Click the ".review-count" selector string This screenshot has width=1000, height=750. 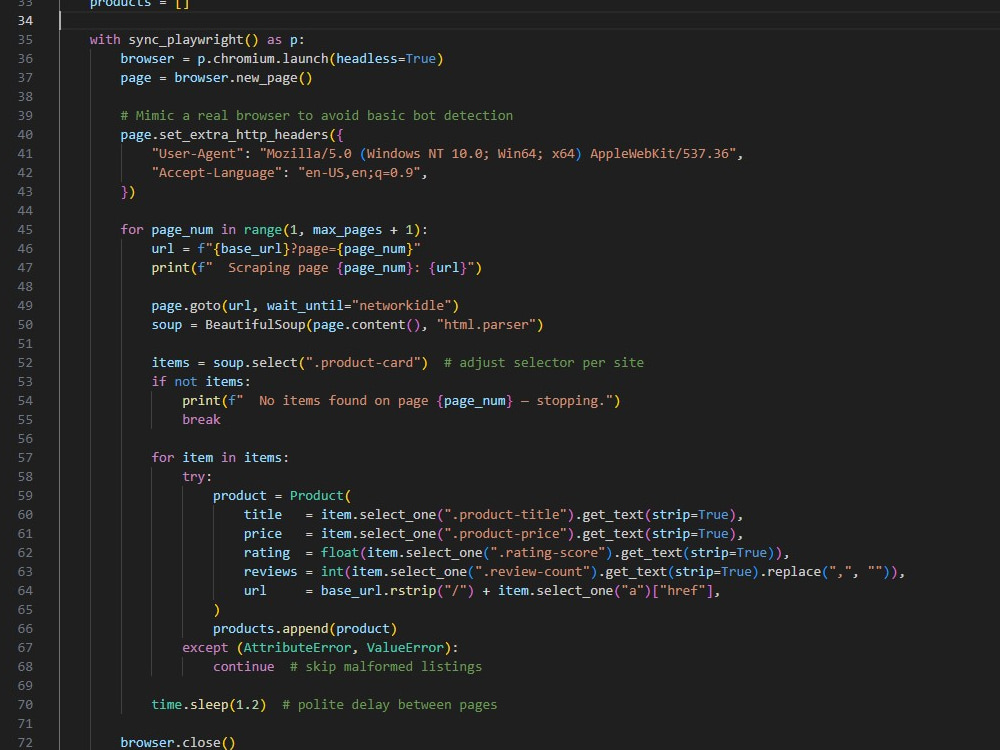coord(533,572)
